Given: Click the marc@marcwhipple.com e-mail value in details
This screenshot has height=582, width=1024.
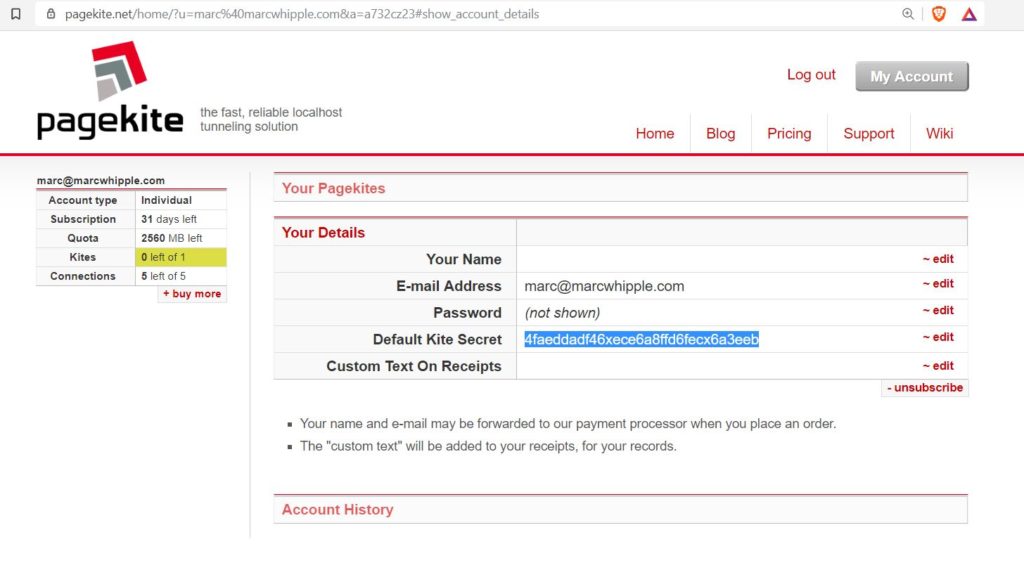Looking at the screenshot, I should (604, 286).
